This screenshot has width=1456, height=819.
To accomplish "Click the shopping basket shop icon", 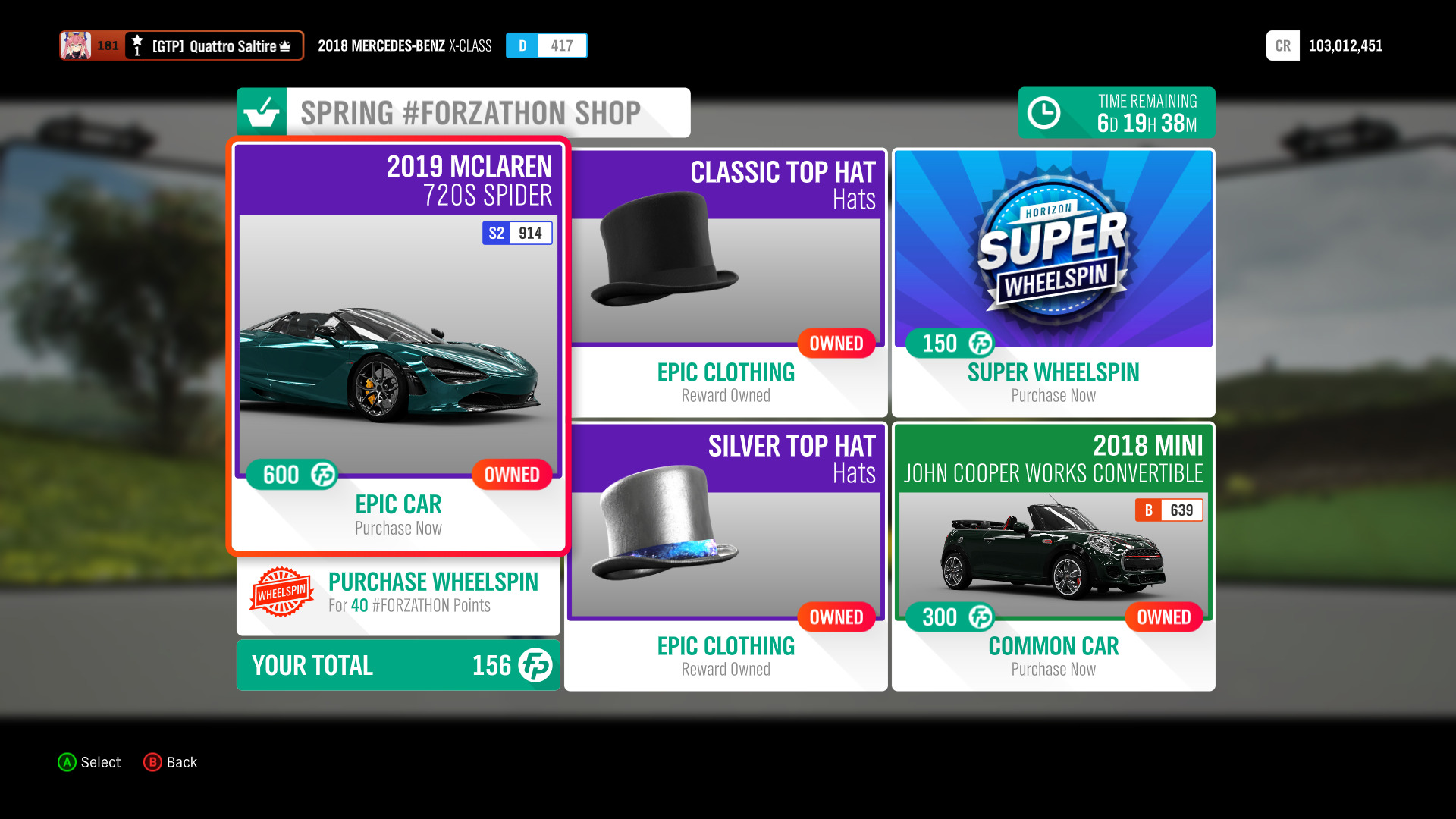I will pyautogui.click(x=262, y=112).
